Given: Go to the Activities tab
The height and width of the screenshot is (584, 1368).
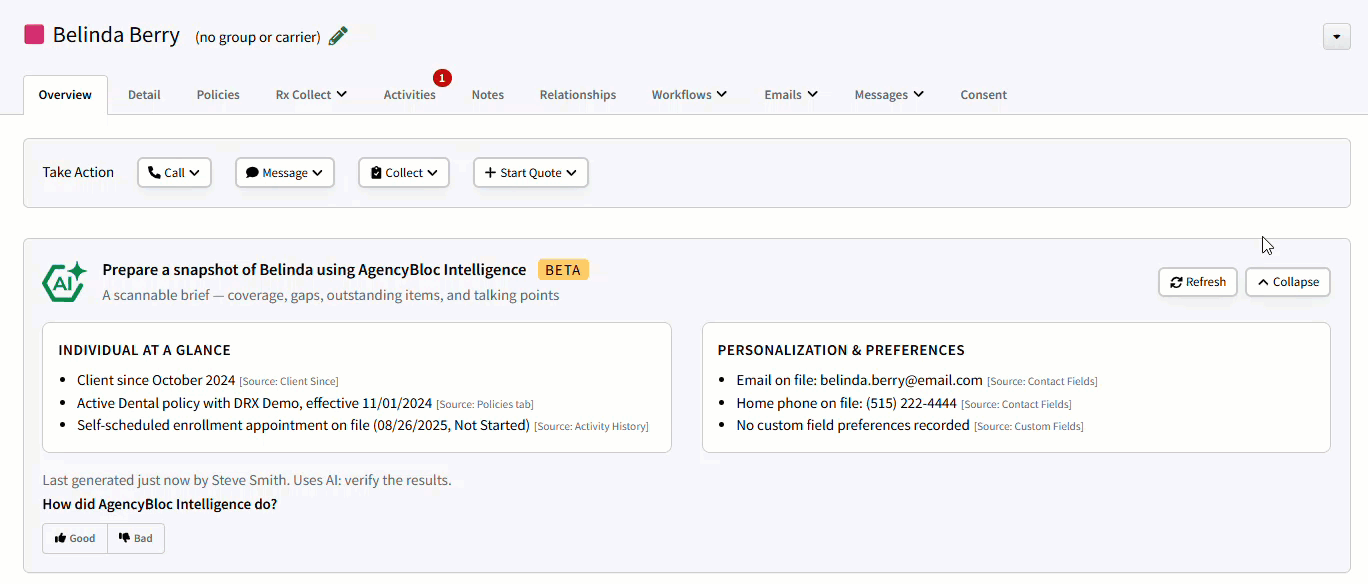Looking at the screenshot, I should click(410, 95).
